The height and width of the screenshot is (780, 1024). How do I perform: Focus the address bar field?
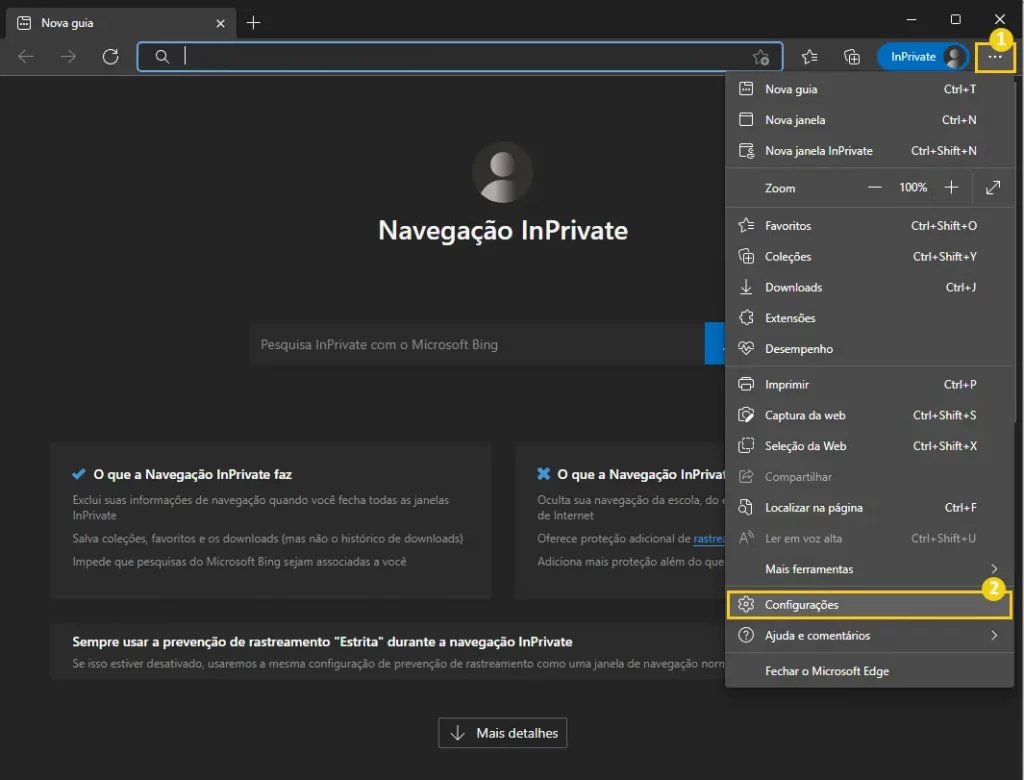[x=459, y=57]
